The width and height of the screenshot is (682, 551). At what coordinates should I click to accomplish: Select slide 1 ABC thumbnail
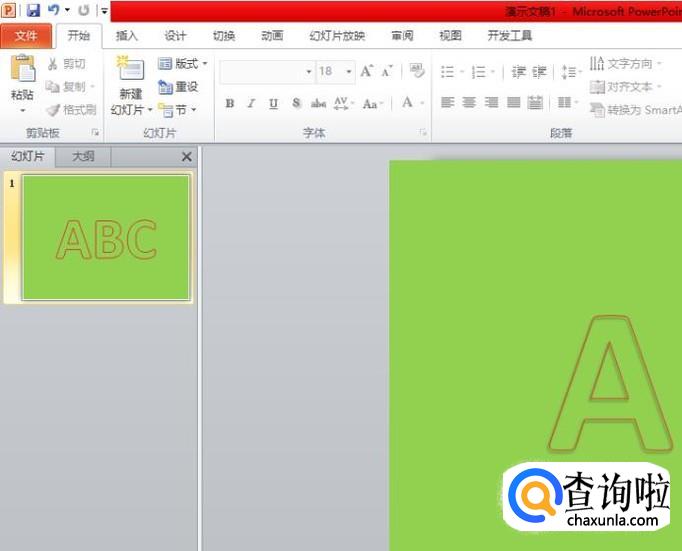pyautogui.click(x=106, y=237)
